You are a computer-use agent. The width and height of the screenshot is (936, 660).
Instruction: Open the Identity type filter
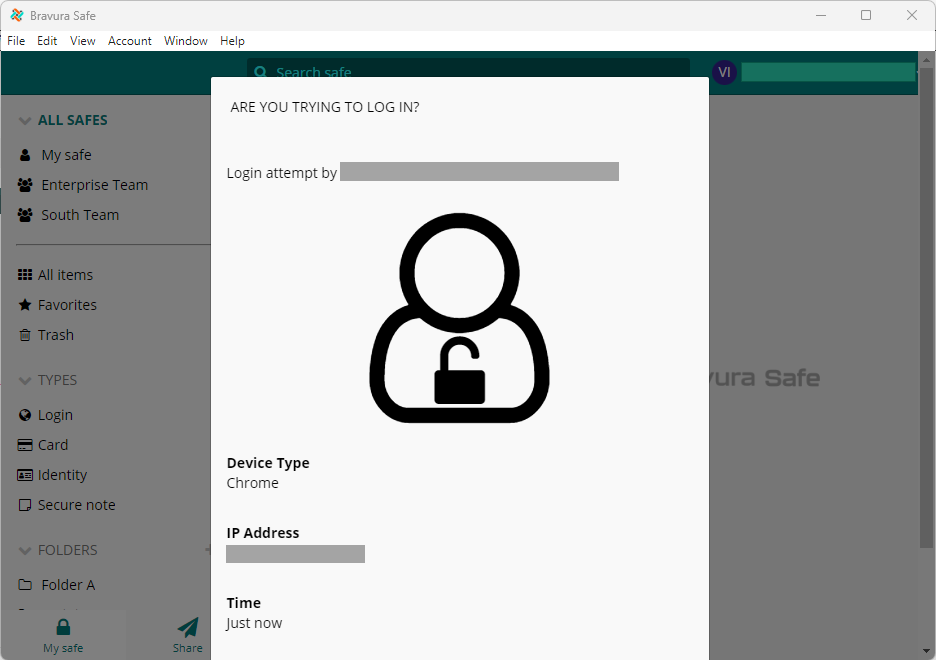[24, 474]
